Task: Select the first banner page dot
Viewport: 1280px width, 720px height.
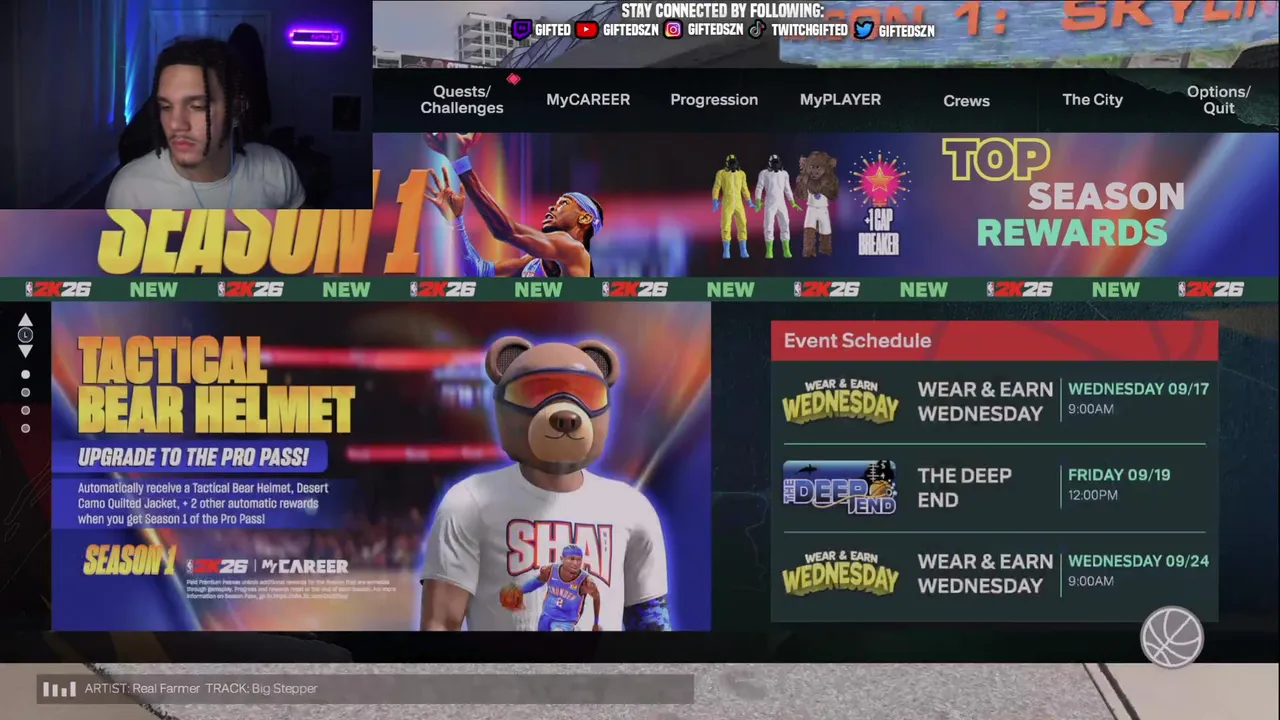Action: coord(26,375)
